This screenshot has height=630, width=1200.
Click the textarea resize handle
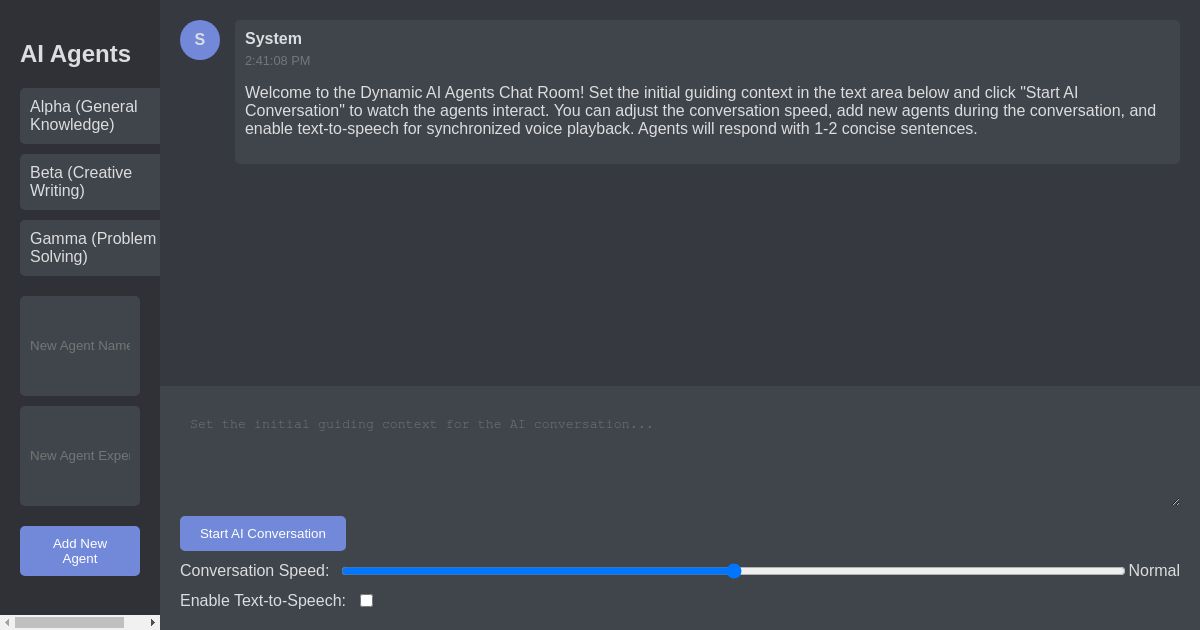(x=1174, y=502)
